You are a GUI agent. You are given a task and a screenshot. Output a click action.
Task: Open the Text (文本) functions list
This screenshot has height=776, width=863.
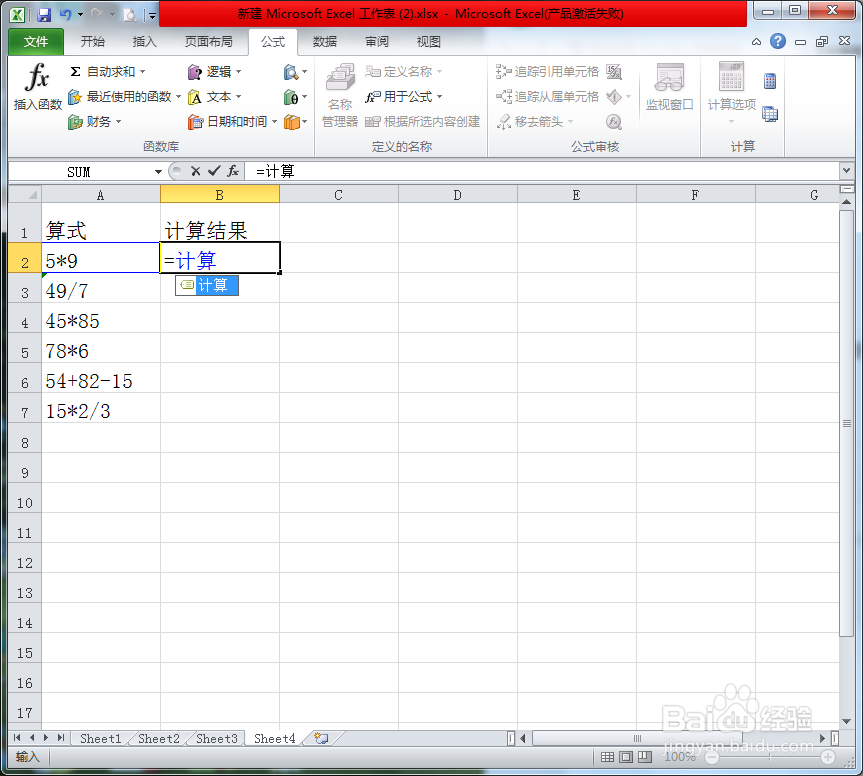215,97
